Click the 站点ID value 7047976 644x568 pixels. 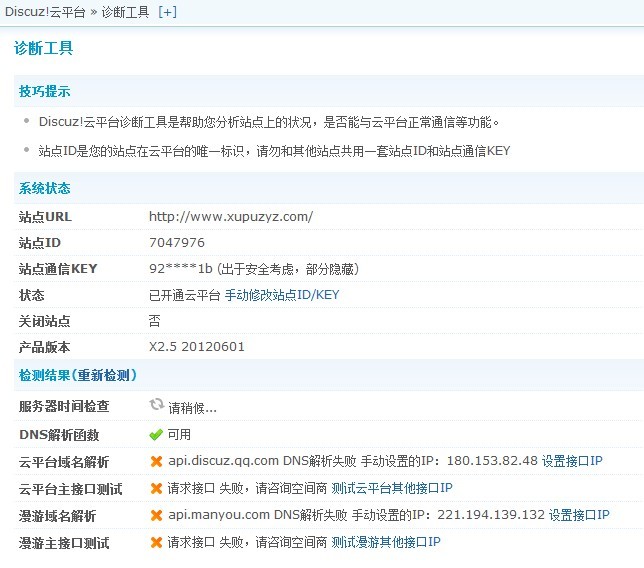(177, 242)
